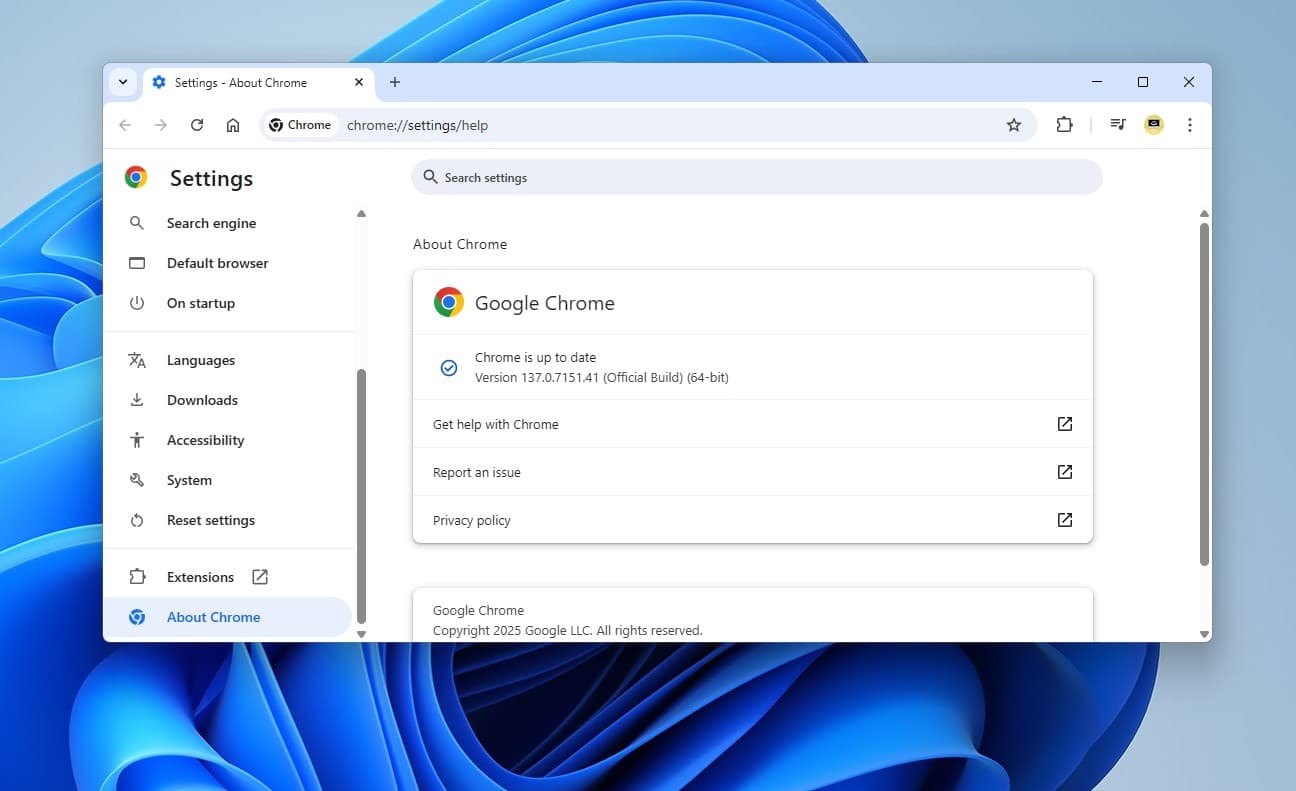This screenshot has height=791, width=1296.
Task: Focus the address bar URL chrome://settings/help
Action: pyautogui.click(x=417, y=125)
